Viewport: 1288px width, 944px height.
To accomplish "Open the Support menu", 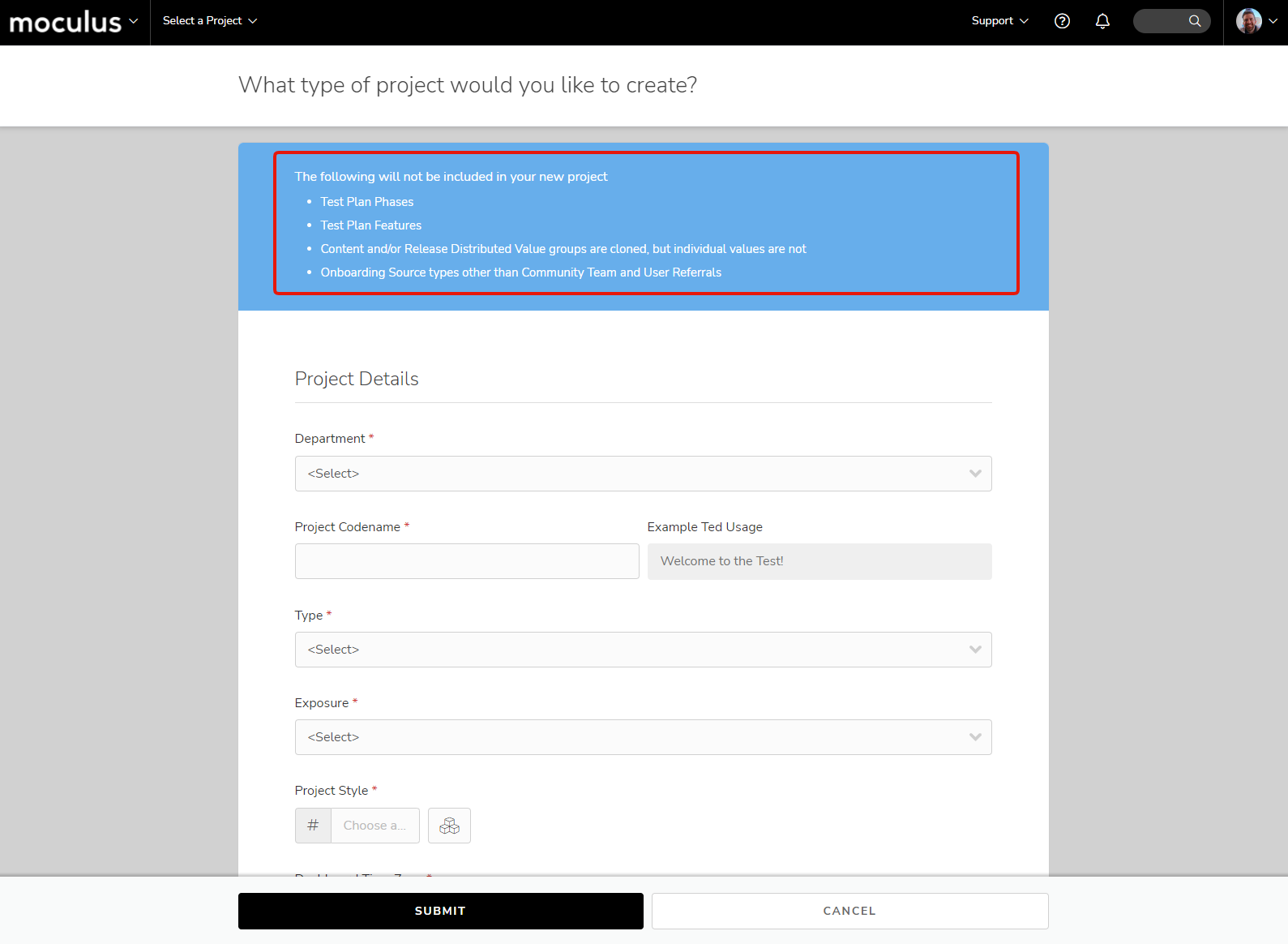I will pos(999,21).
